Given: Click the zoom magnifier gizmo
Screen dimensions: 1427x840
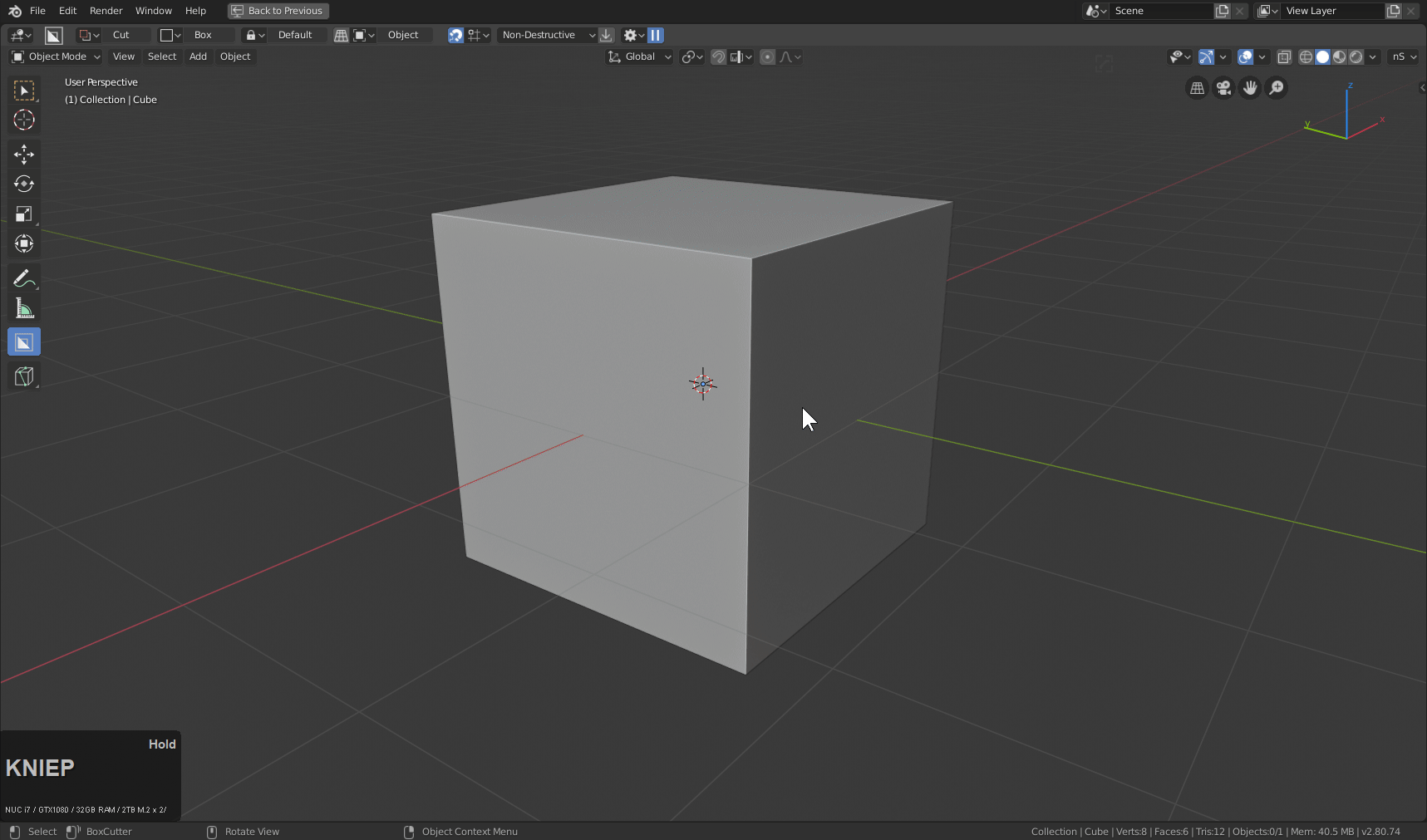Looking at the screenshot, I should tap(1277, 88).
